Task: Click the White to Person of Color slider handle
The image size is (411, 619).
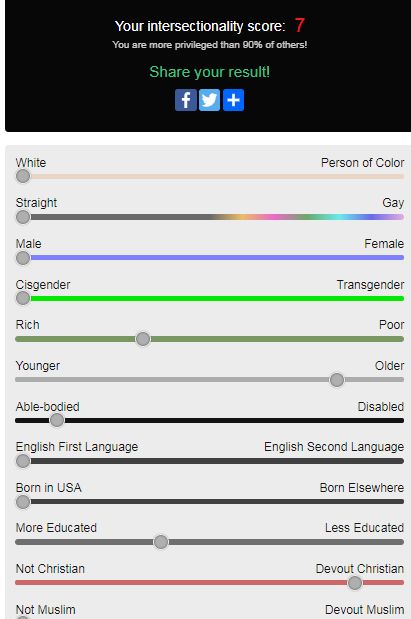Action: pos(23,176)
